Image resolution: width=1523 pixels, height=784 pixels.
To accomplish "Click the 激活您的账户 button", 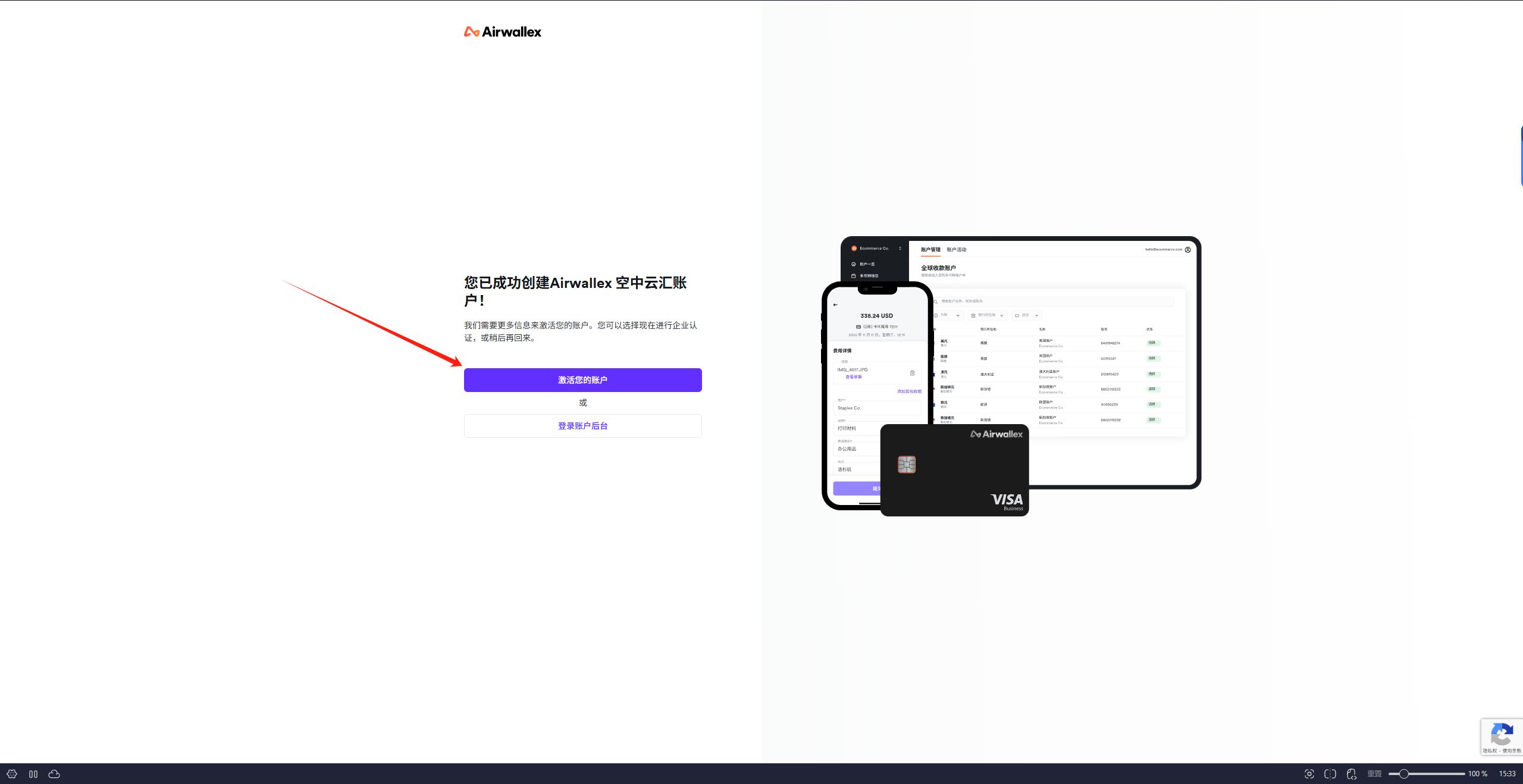I will (582, 380).
